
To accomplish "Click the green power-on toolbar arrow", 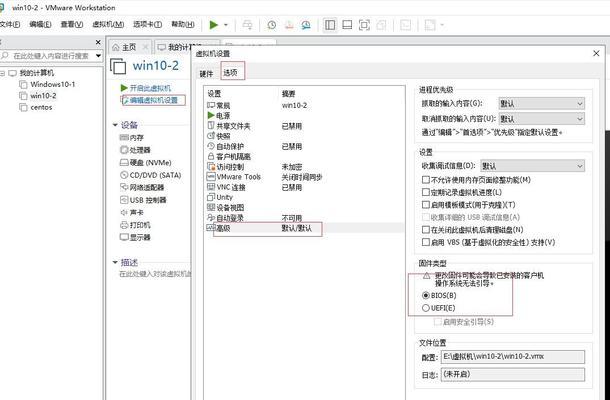I will 214,25.
